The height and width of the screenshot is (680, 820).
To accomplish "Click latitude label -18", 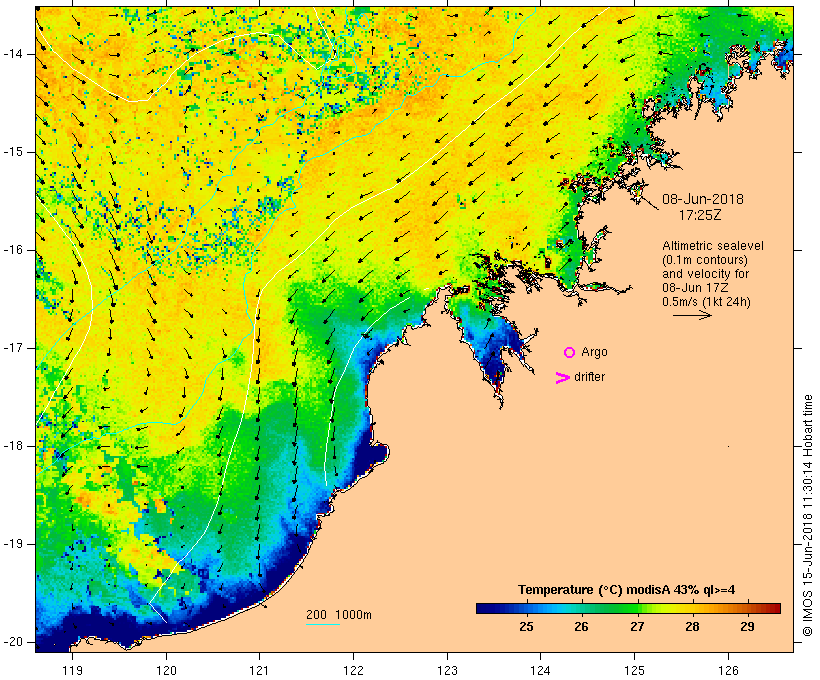I will click(x=13, y=446).
